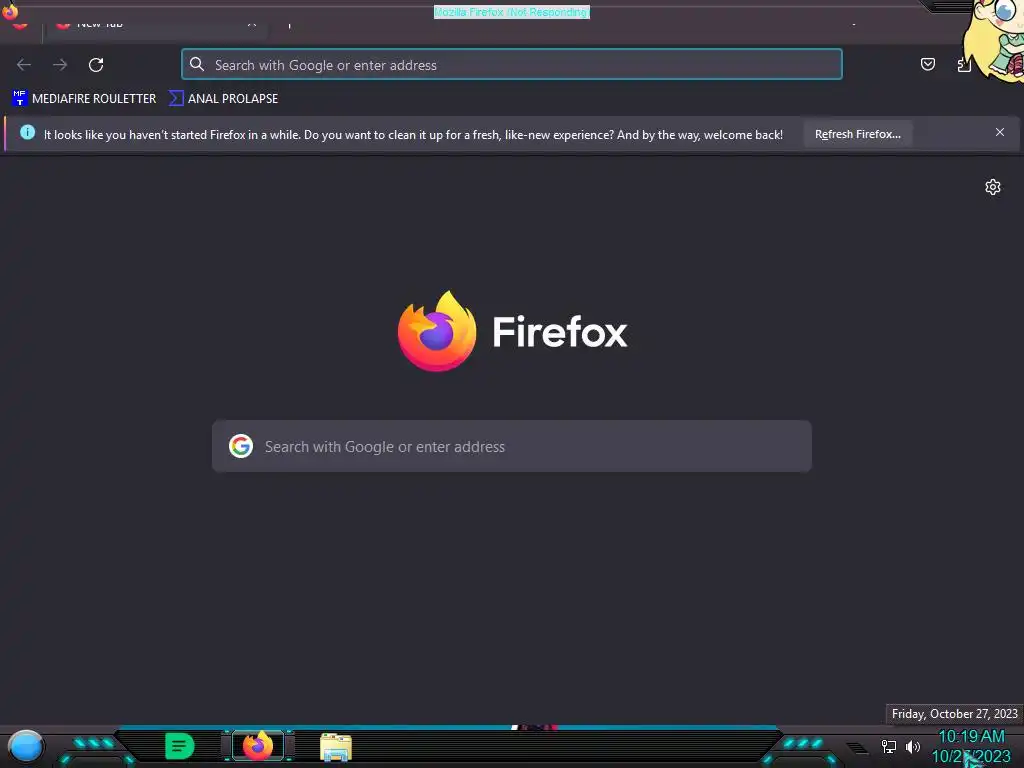Open MEDIAFIRE ROULETTER bookmark
Viewport: 1024px width, 768px height.
[84, 99]
